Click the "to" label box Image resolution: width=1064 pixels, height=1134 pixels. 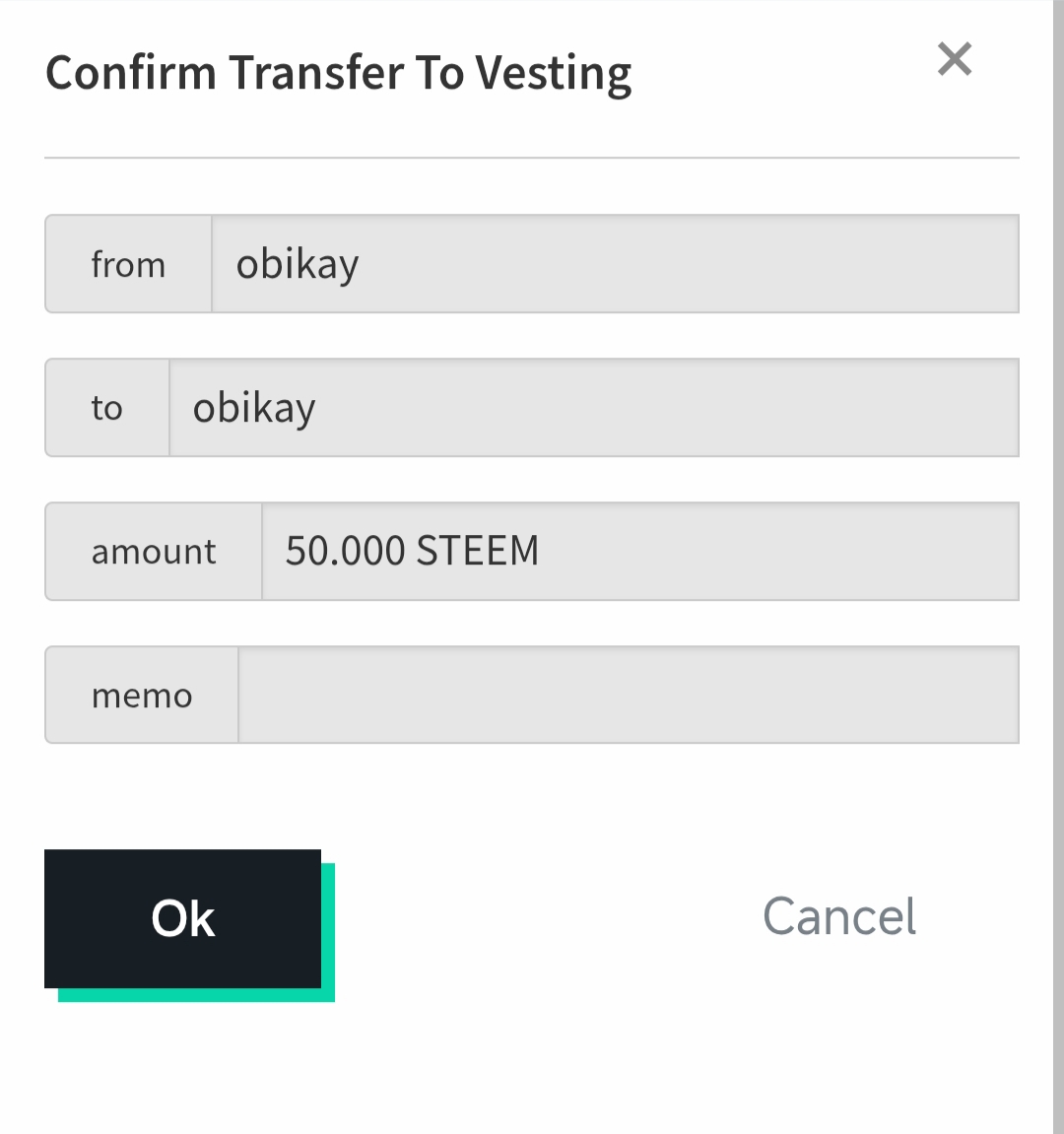pyautogui.click(x=107, y=408)
